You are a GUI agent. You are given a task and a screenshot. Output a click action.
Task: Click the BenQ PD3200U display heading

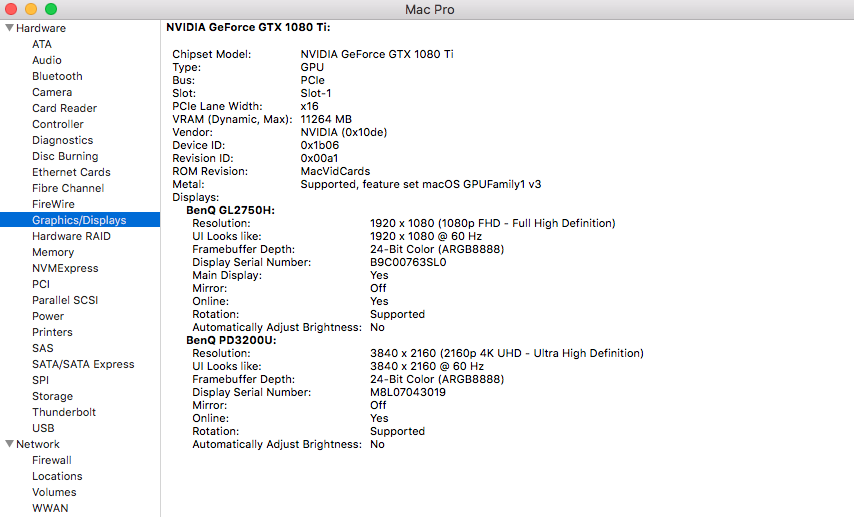pyautogui.click(x=231, y=340)
